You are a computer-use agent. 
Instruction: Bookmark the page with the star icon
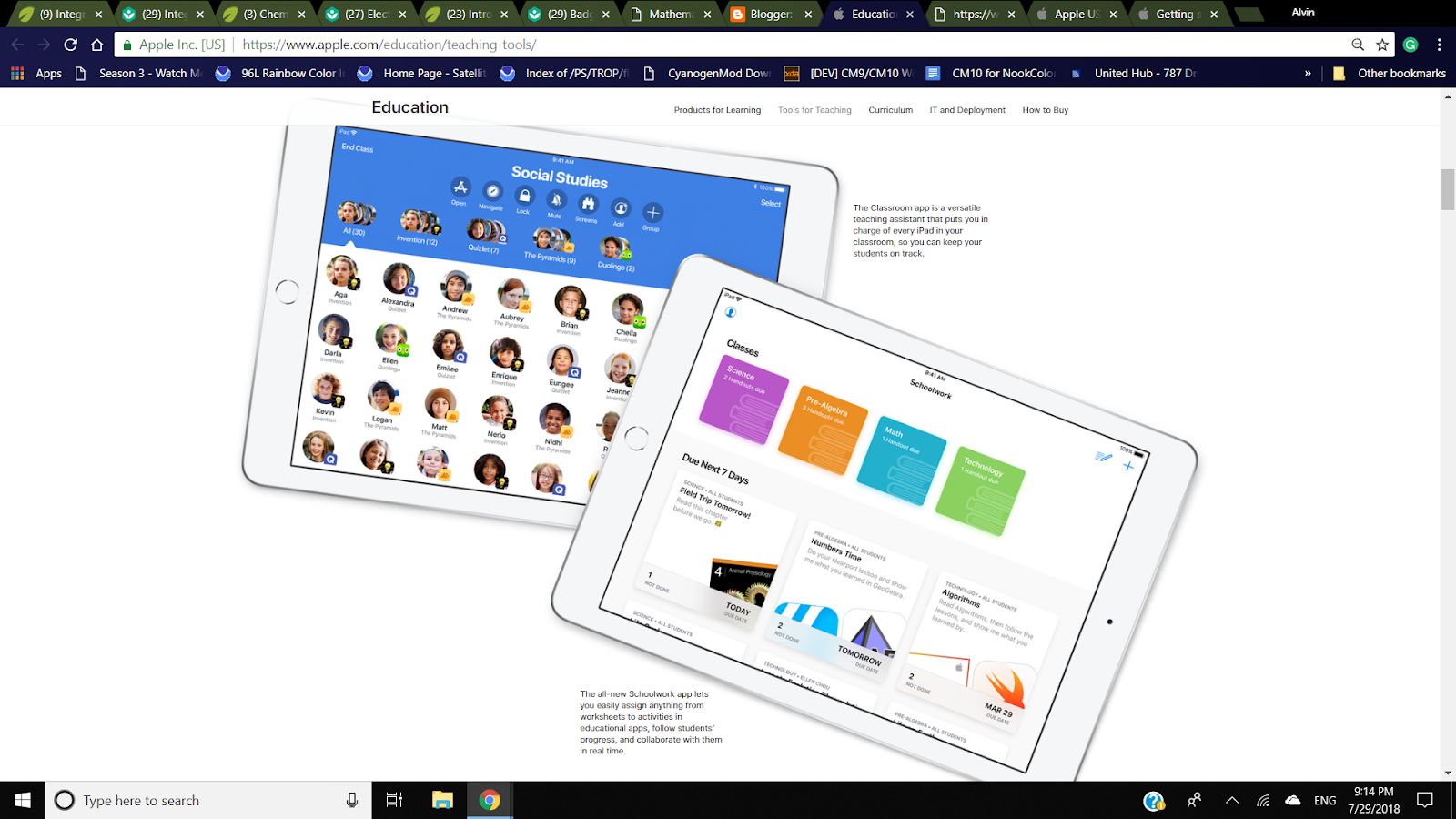[x=1381, y=44]
